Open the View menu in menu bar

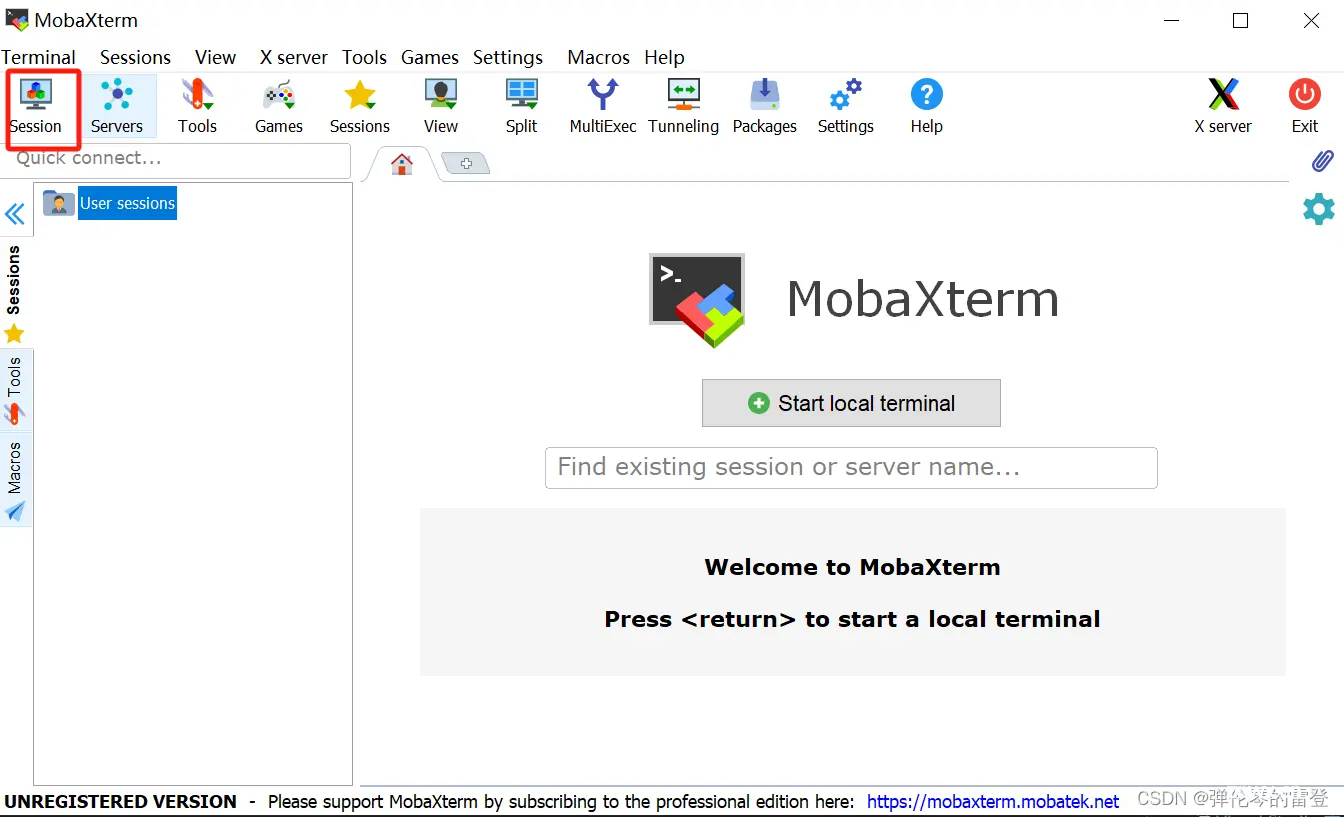(215, 57)
